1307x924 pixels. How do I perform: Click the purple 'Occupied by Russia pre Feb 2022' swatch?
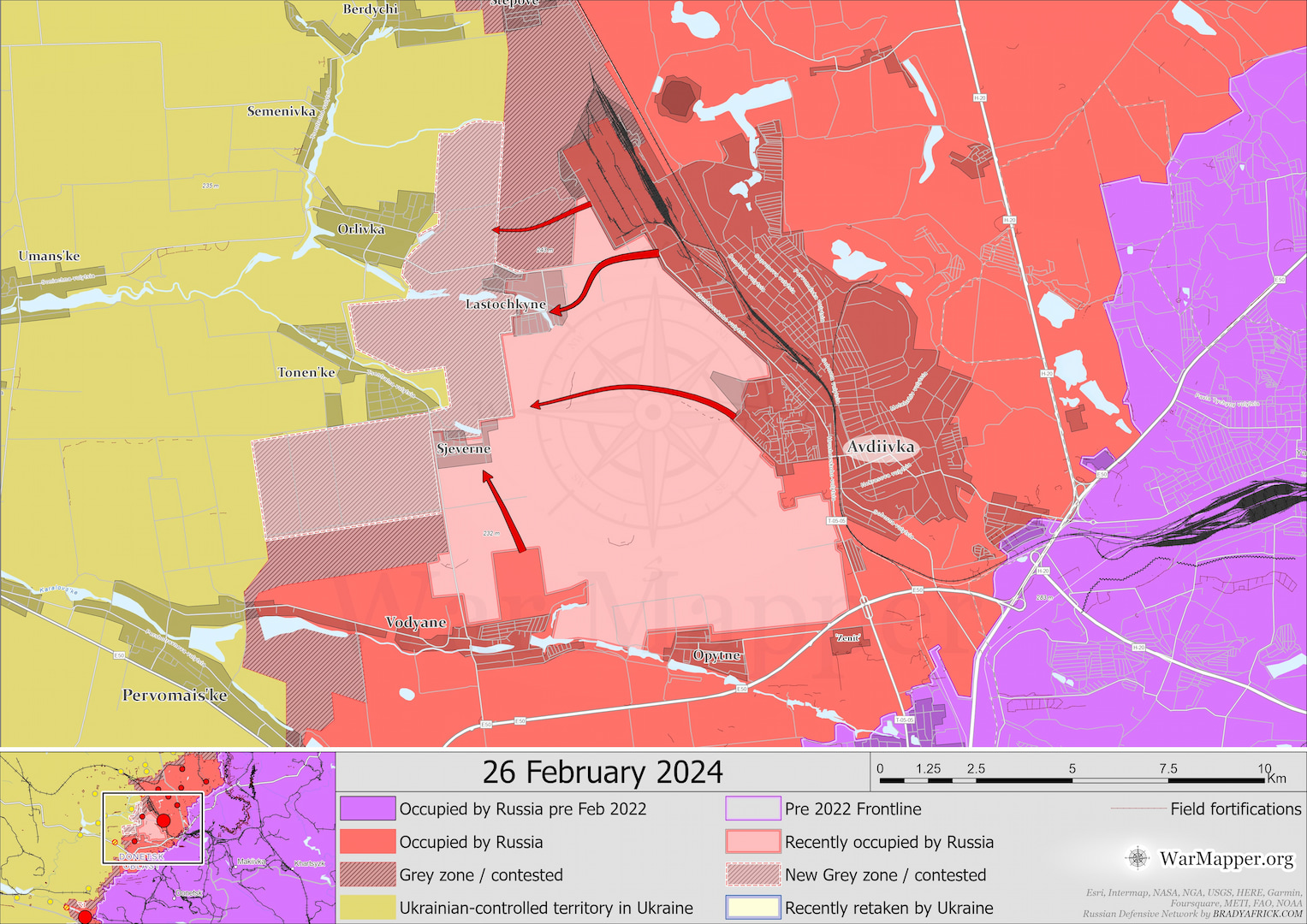(x=368, y=808)
